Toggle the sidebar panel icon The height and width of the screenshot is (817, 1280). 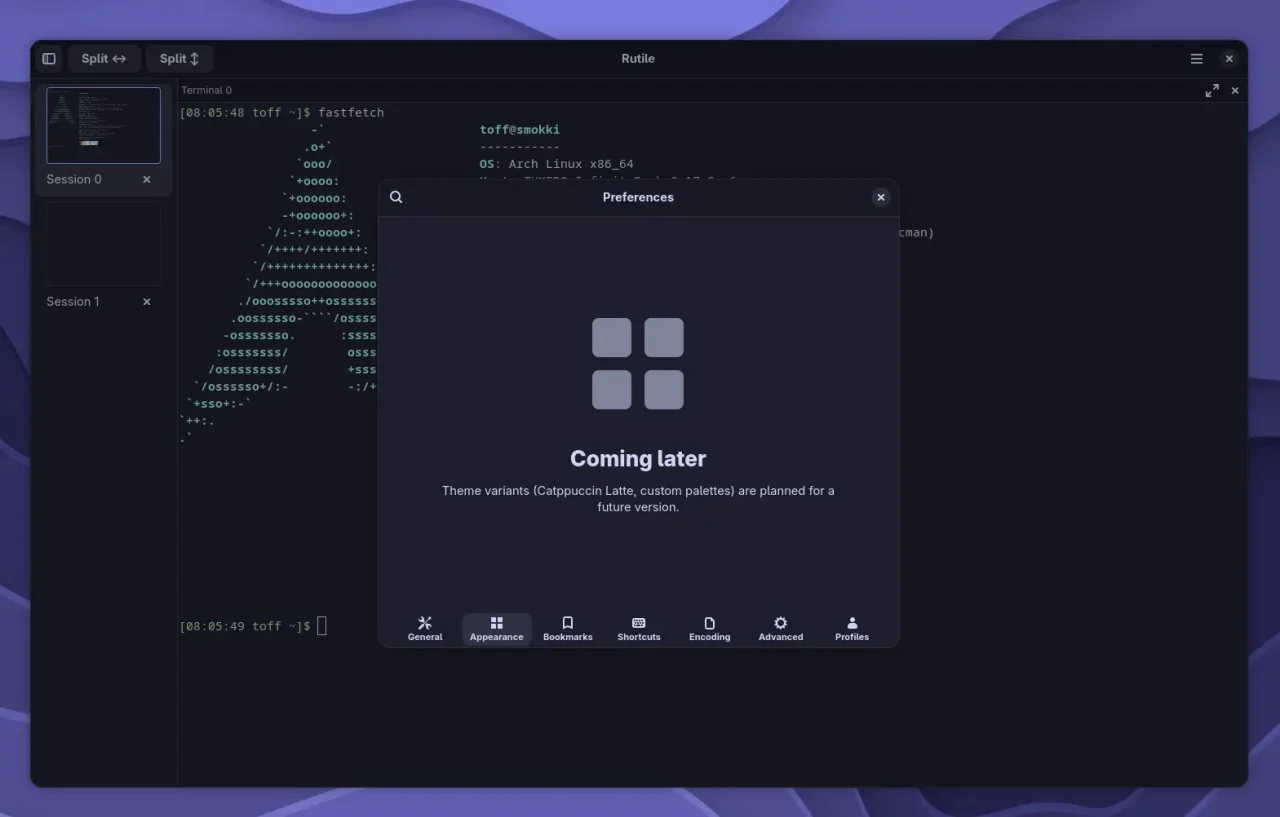pos(49,59)
